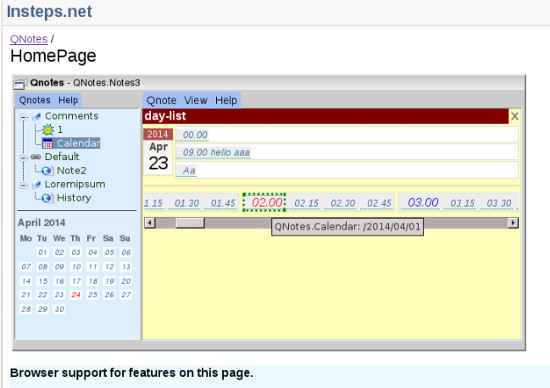Select the Calendar tree item
The width and height of the screenshot is (550, 388).
pyautogui.click(x=78, y=143)
